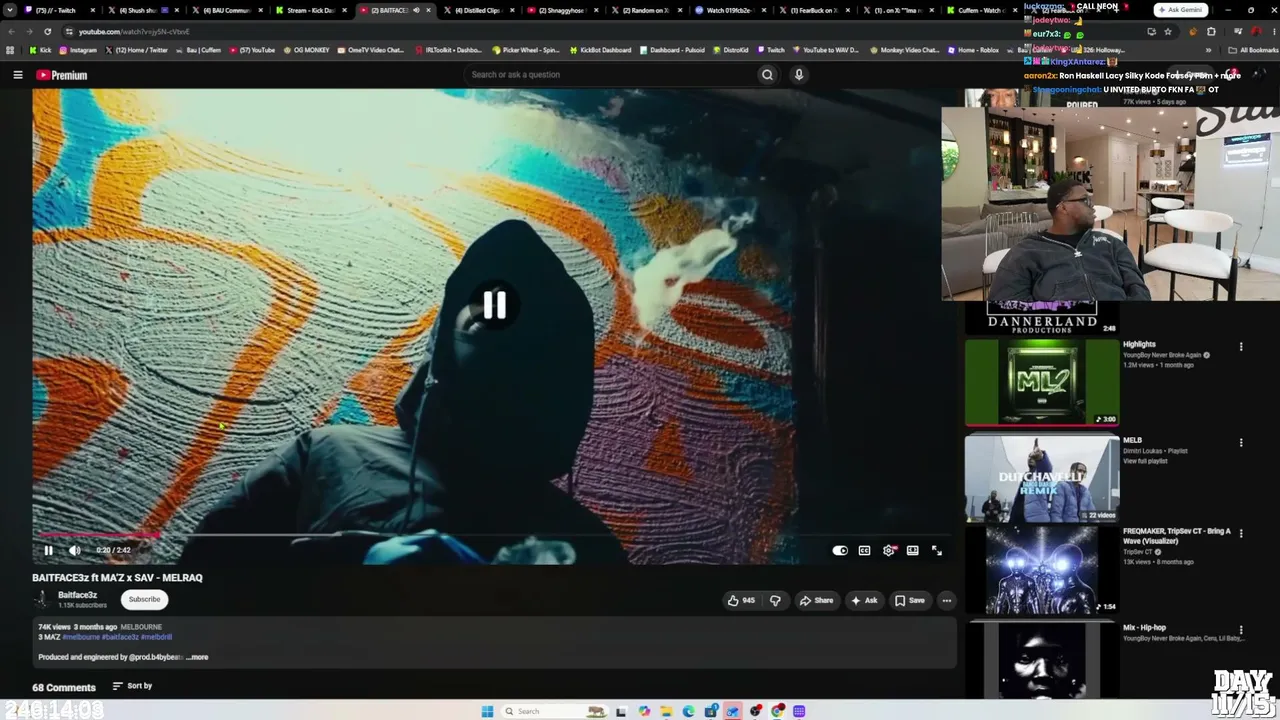This screenshot has width=1280, height=720.
Task: Open options menu for Mix - Hip-hop
Action: point(1241,629)
